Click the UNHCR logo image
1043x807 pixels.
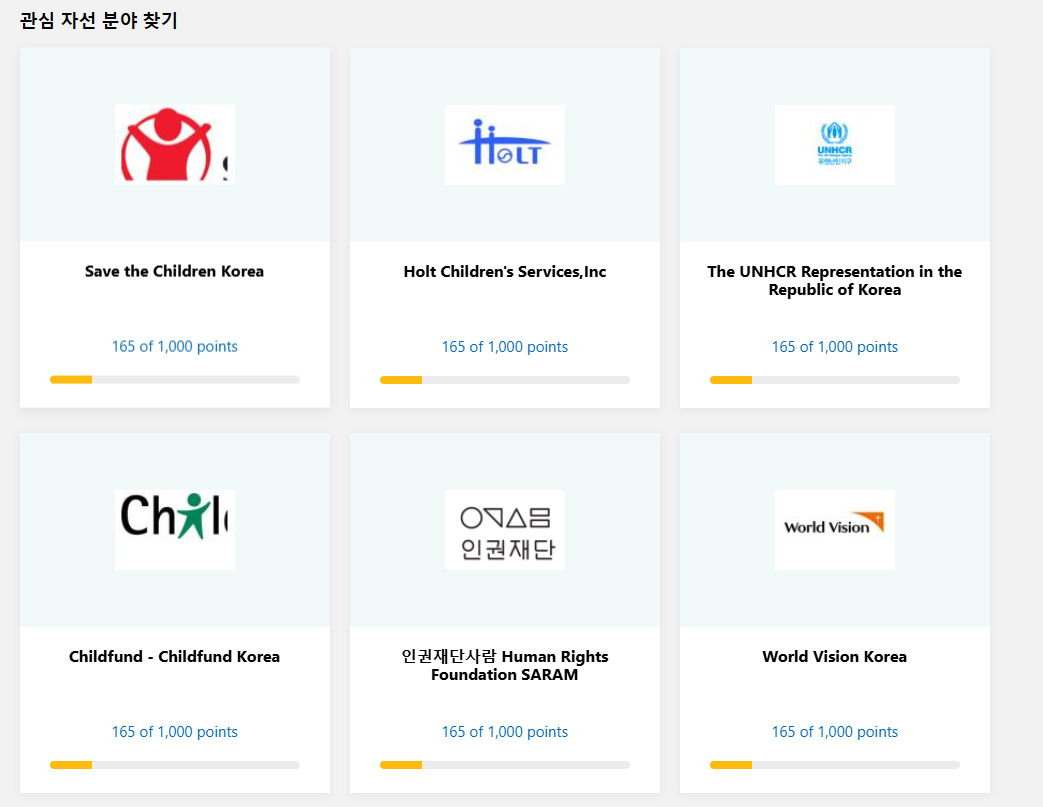835,144
